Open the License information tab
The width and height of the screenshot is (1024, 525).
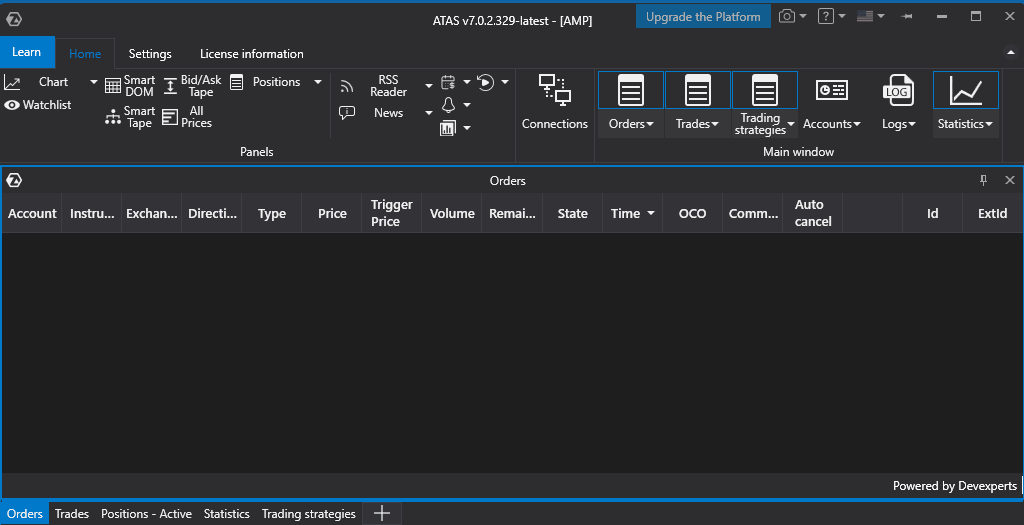251,54
